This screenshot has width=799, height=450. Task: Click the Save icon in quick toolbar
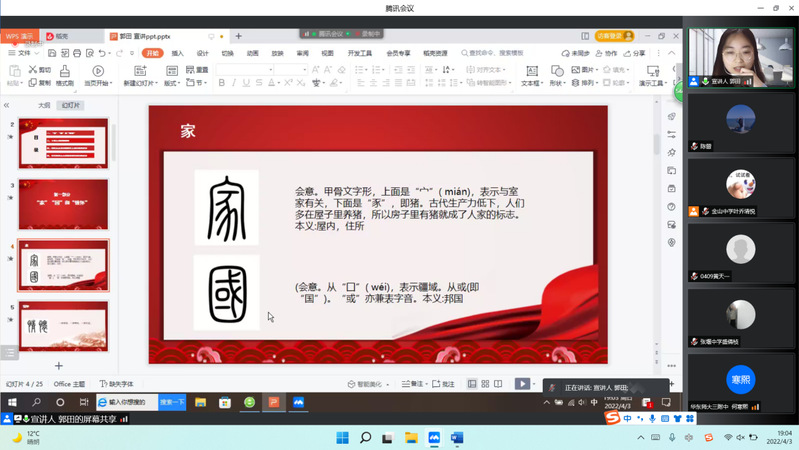53,53
